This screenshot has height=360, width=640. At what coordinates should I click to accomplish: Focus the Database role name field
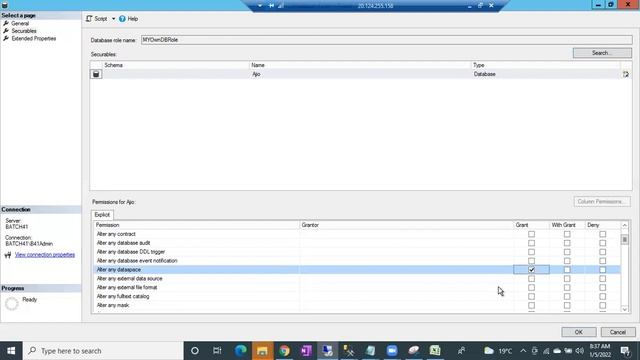point(387,40)
